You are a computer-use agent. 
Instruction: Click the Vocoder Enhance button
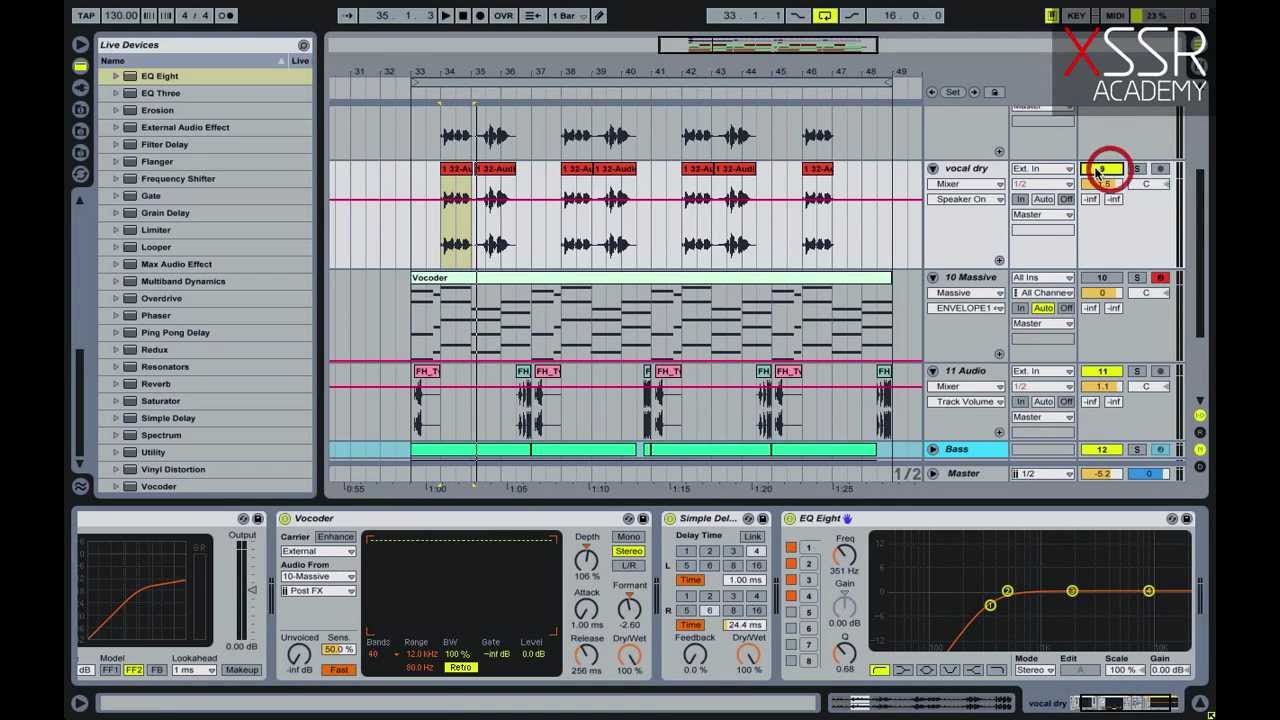click(x=335, y=537)
